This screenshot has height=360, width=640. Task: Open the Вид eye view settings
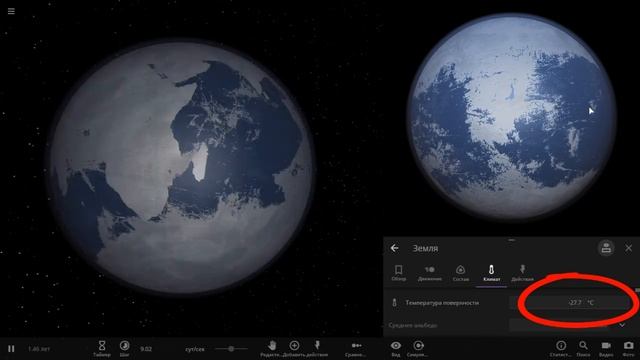396,348
